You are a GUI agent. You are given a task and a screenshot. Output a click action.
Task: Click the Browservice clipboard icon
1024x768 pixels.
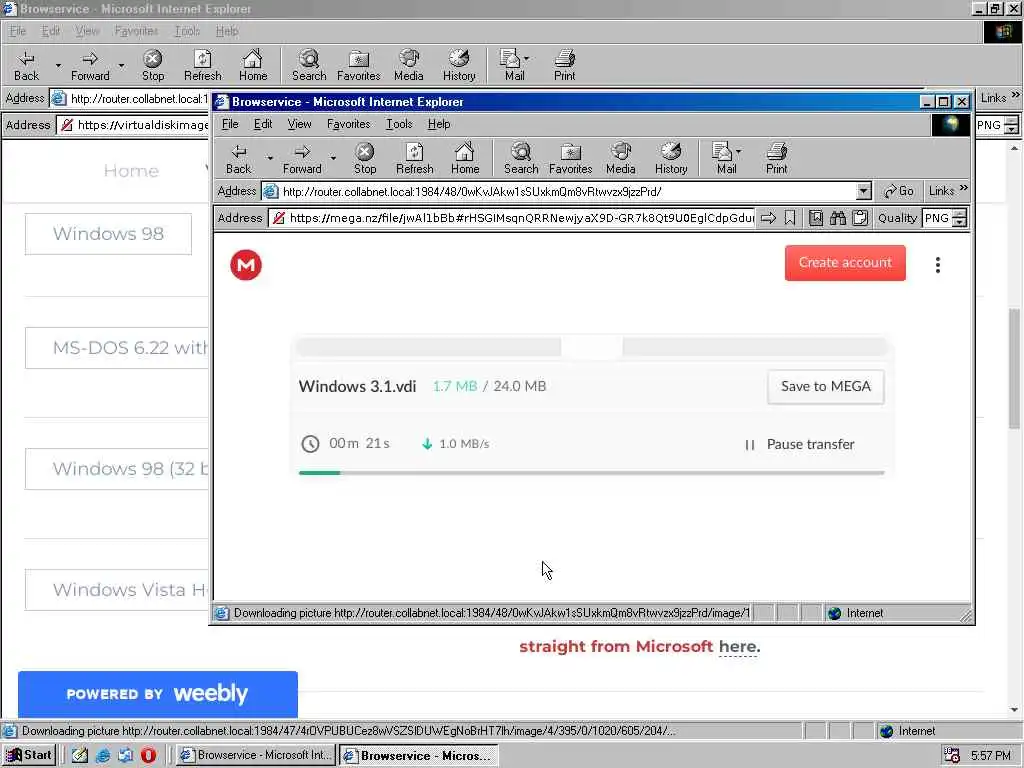pos(860,218)
